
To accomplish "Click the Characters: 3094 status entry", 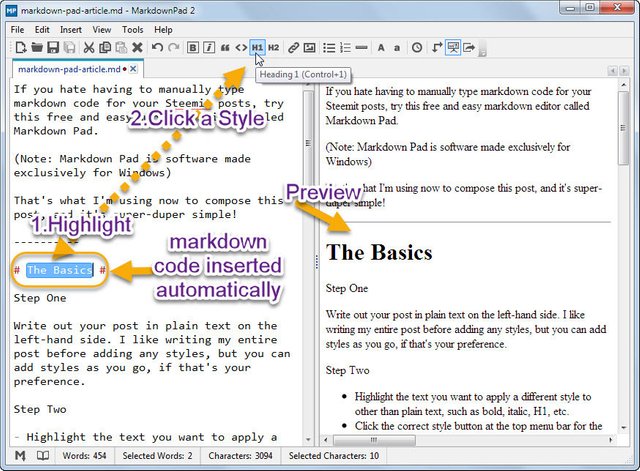I will click(240, 455).
